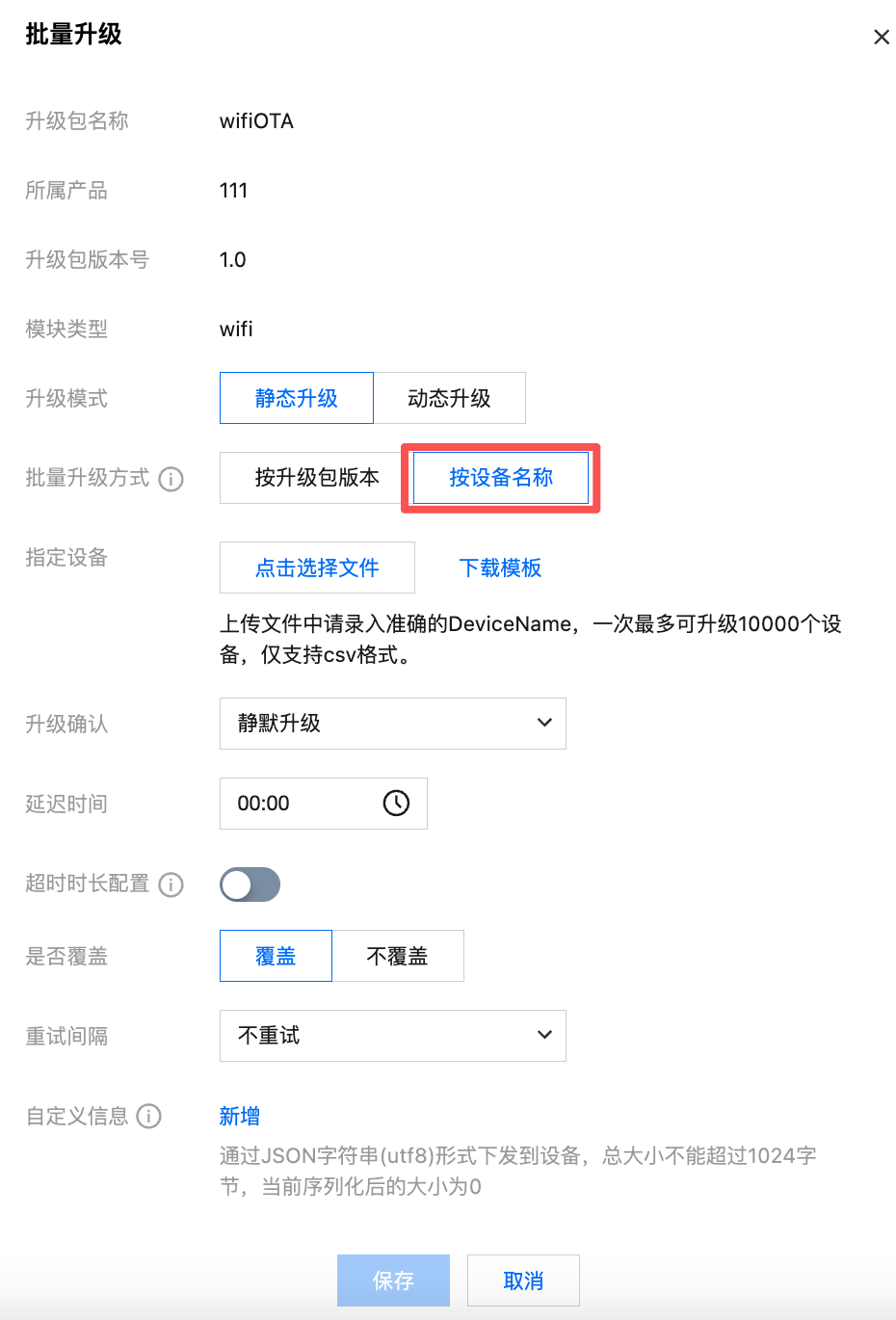Expand the 不重试 retry interval dropdown

(x=392, y=1036)
